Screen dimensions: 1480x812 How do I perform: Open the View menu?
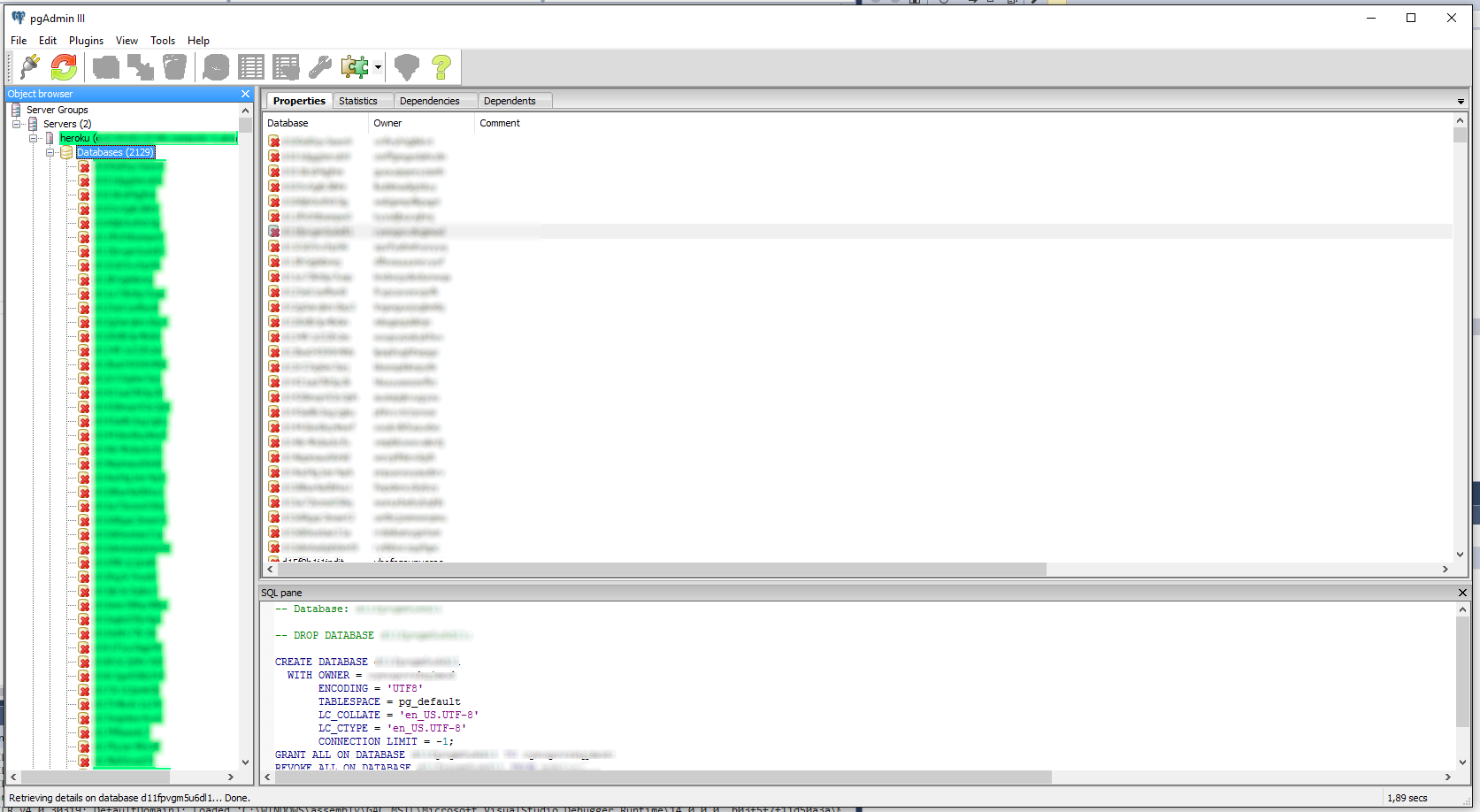[x=127, y=41]
